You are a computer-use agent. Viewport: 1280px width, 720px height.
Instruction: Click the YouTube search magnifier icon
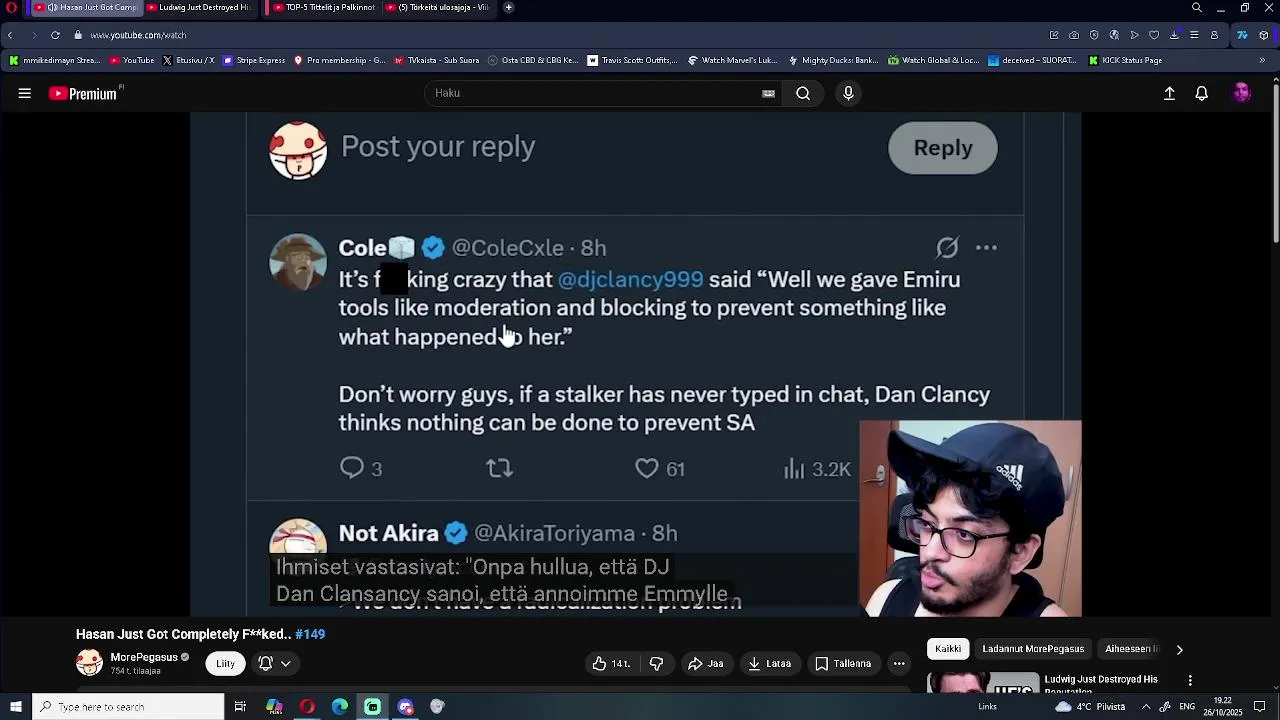pos(803,93)
